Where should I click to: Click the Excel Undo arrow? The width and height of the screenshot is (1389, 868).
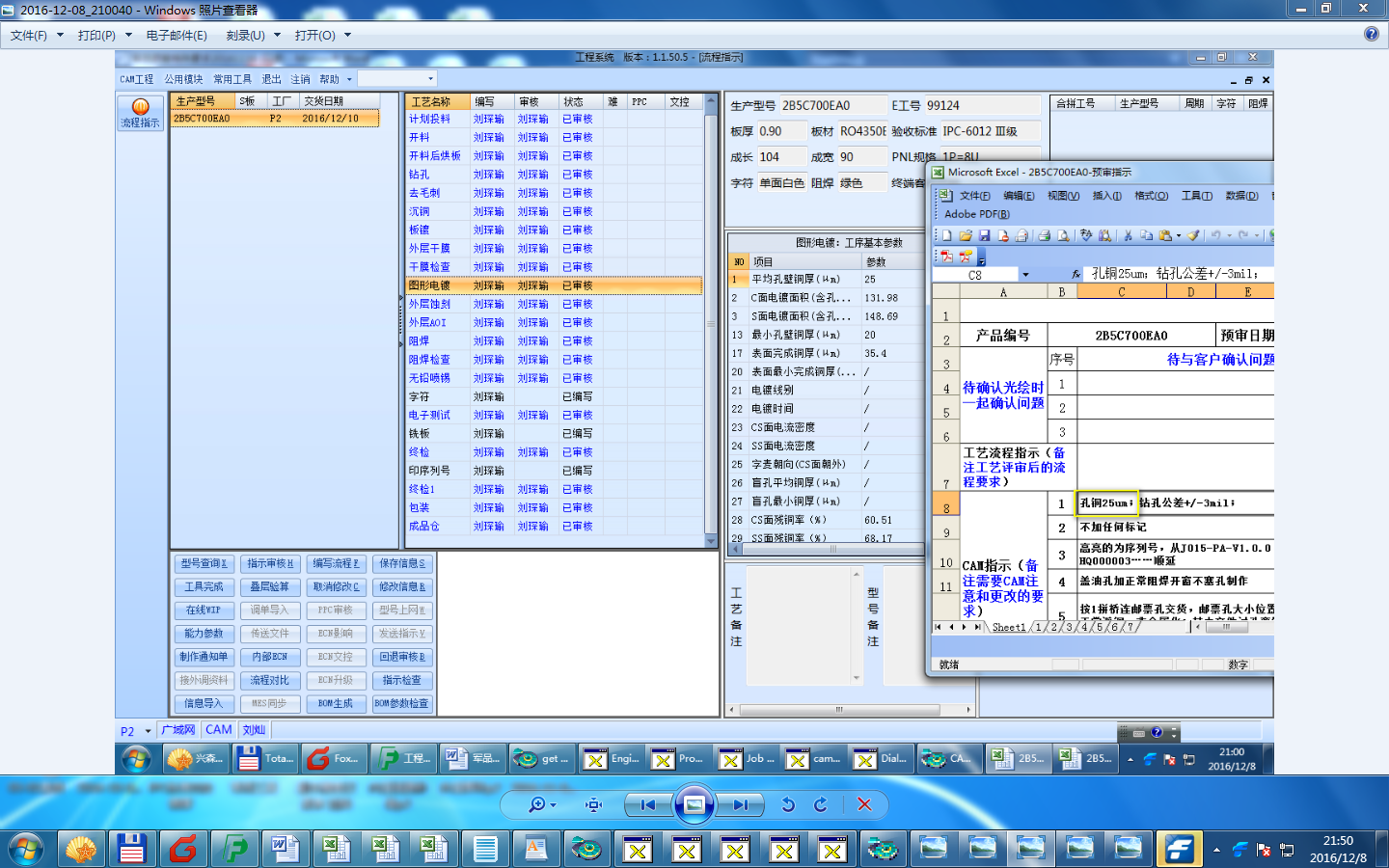1215,234
